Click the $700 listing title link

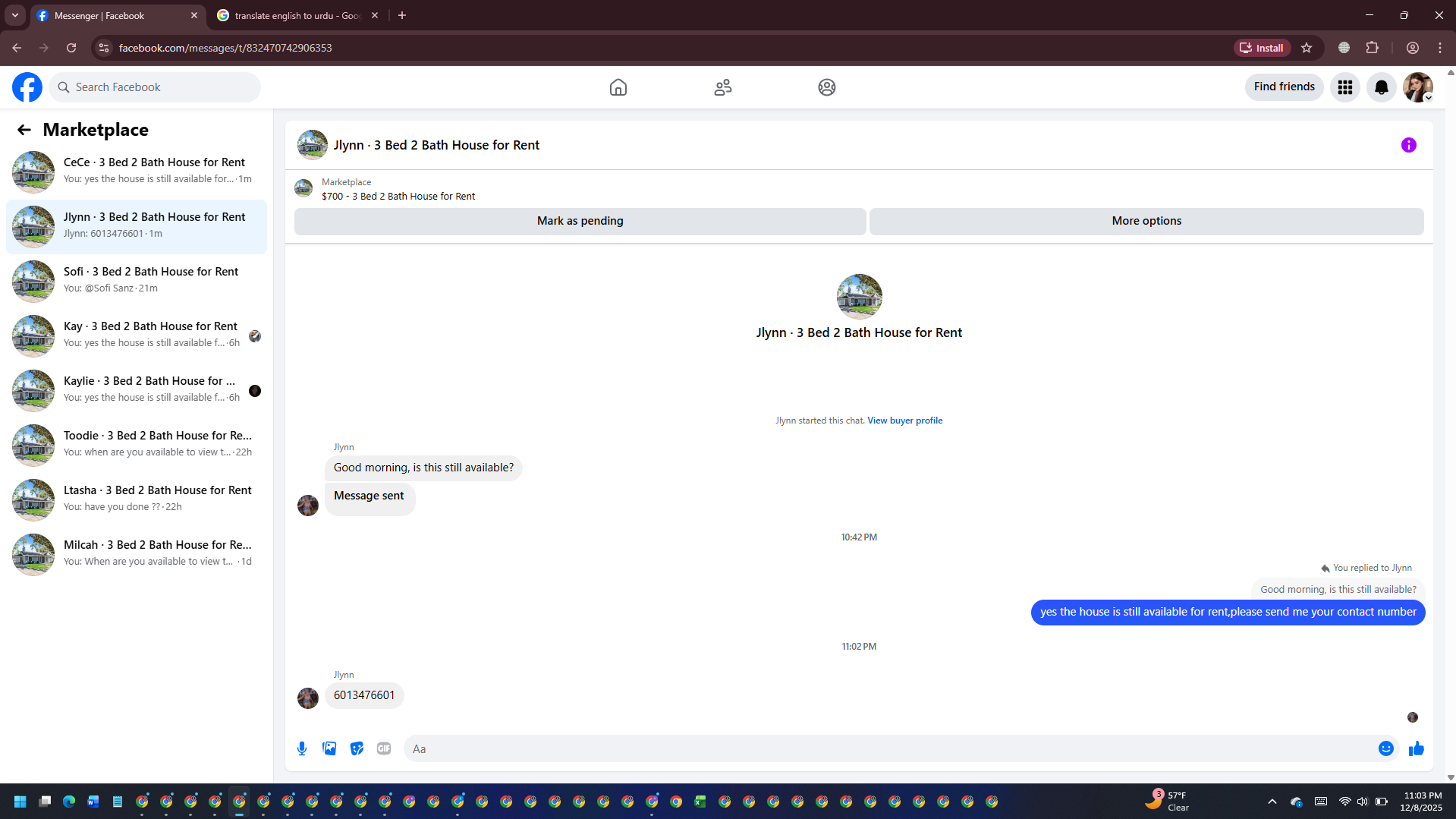coord(398,197)
